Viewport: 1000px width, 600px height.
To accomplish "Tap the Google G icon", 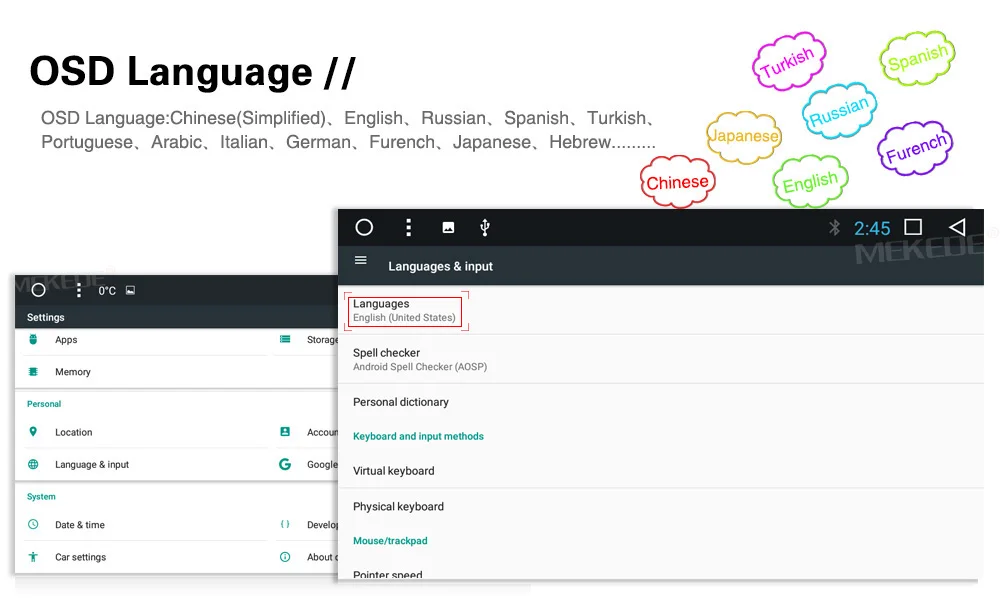I will pos(285,464).
